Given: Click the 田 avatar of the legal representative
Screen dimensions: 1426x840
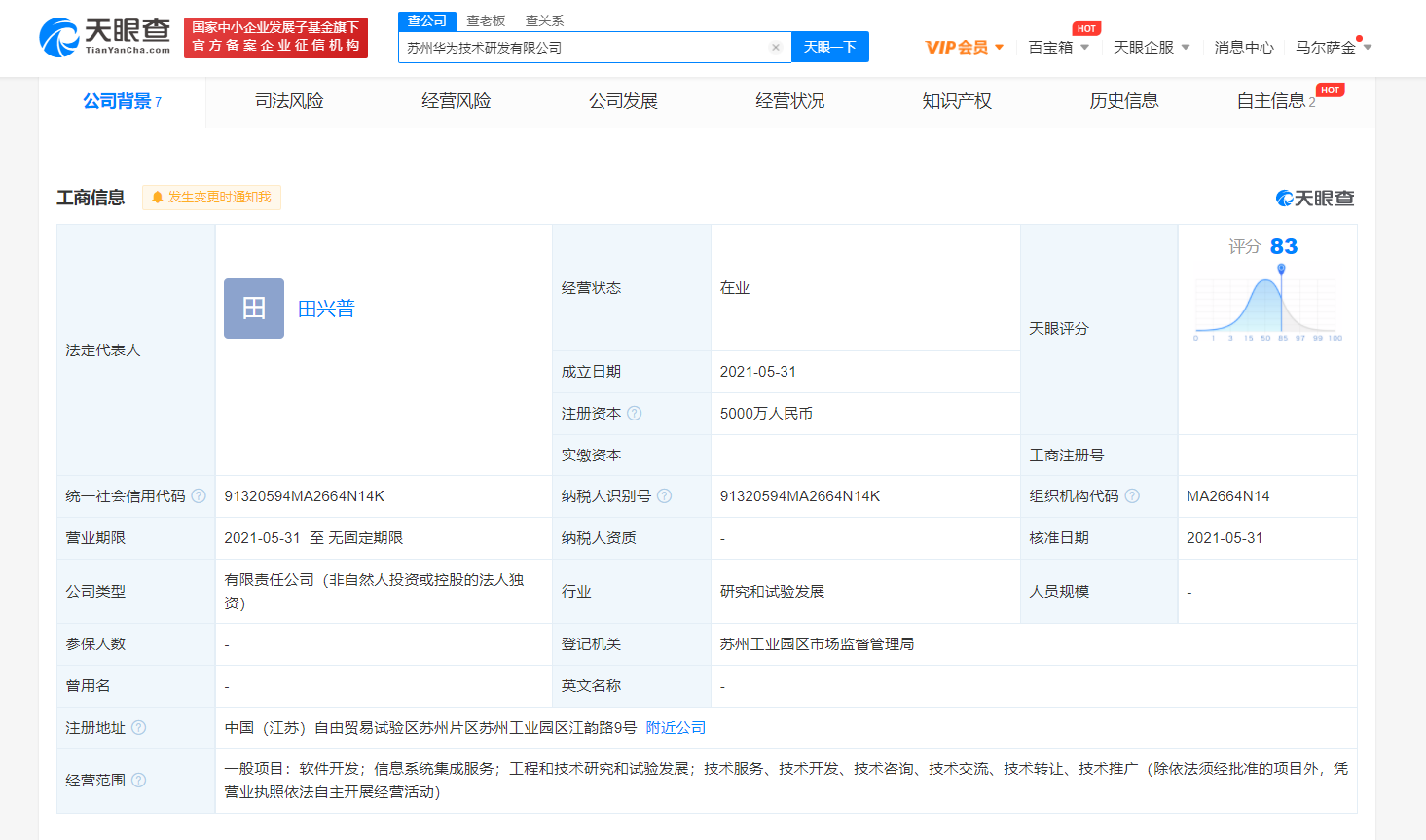Looking at the screenshot, I should 254,309.
